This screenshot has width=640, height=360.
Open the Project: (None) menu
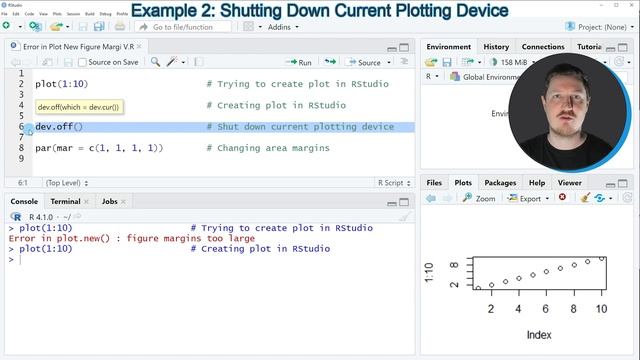pyautogui.click(x=600, y=27)
